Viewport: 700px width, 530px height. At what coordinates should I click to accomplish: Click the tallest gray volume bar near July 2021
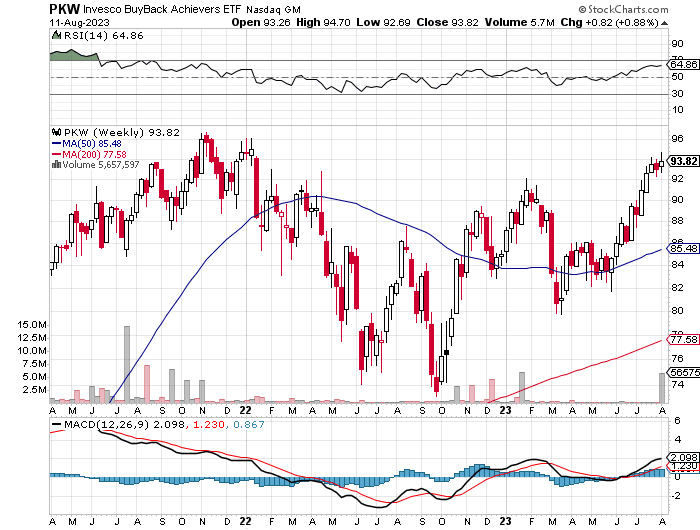tap(127, 364)
